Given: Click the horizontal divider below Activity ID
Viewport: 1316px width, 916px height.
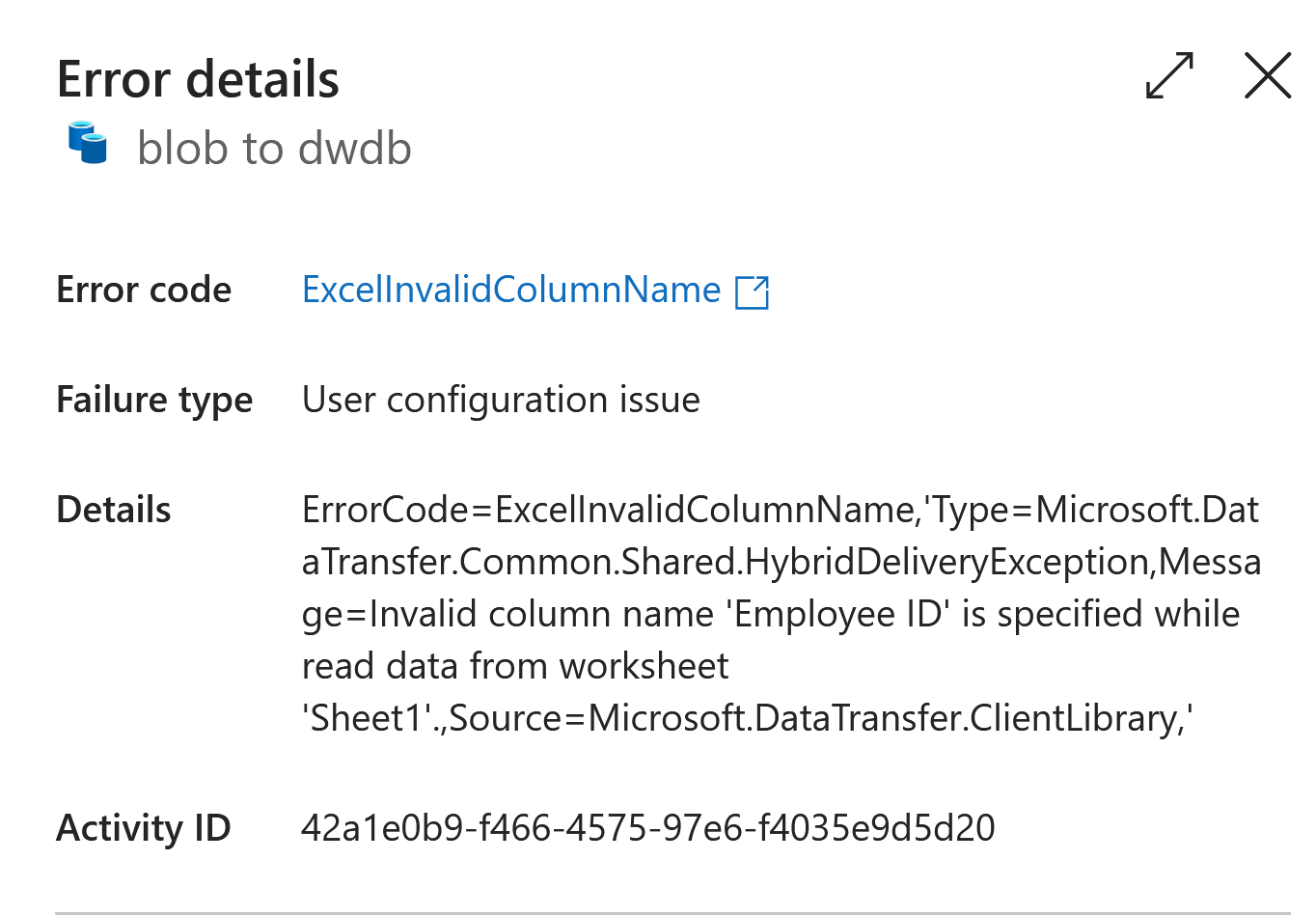Looking at the screenshot, I should [x=672, y=912].
